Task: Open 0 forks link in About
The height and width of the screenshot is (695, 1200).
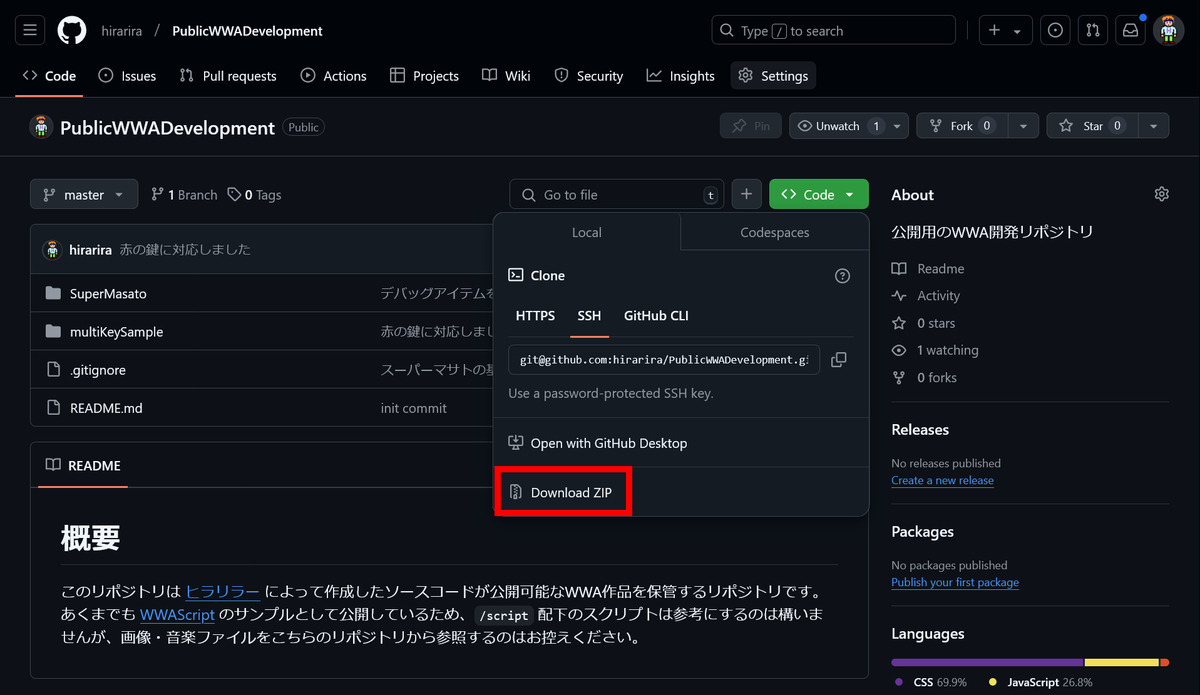Action: (924, 378)
